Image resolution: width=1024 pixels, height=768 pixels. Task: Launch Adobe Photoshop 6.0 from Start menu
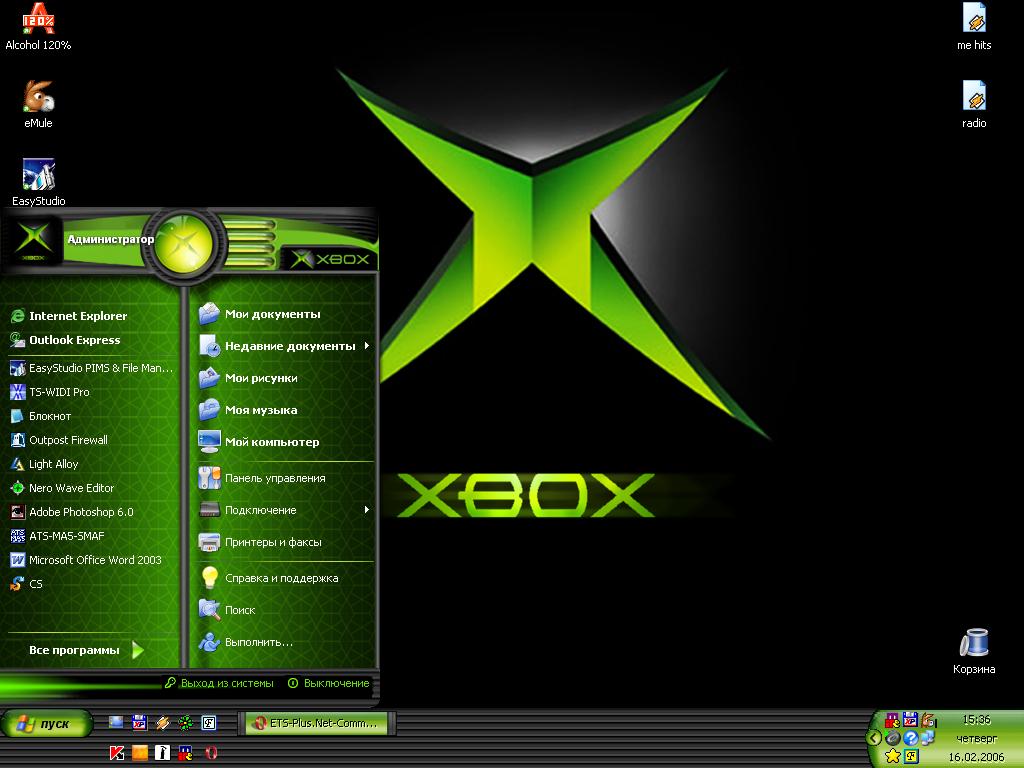point(80,512)
